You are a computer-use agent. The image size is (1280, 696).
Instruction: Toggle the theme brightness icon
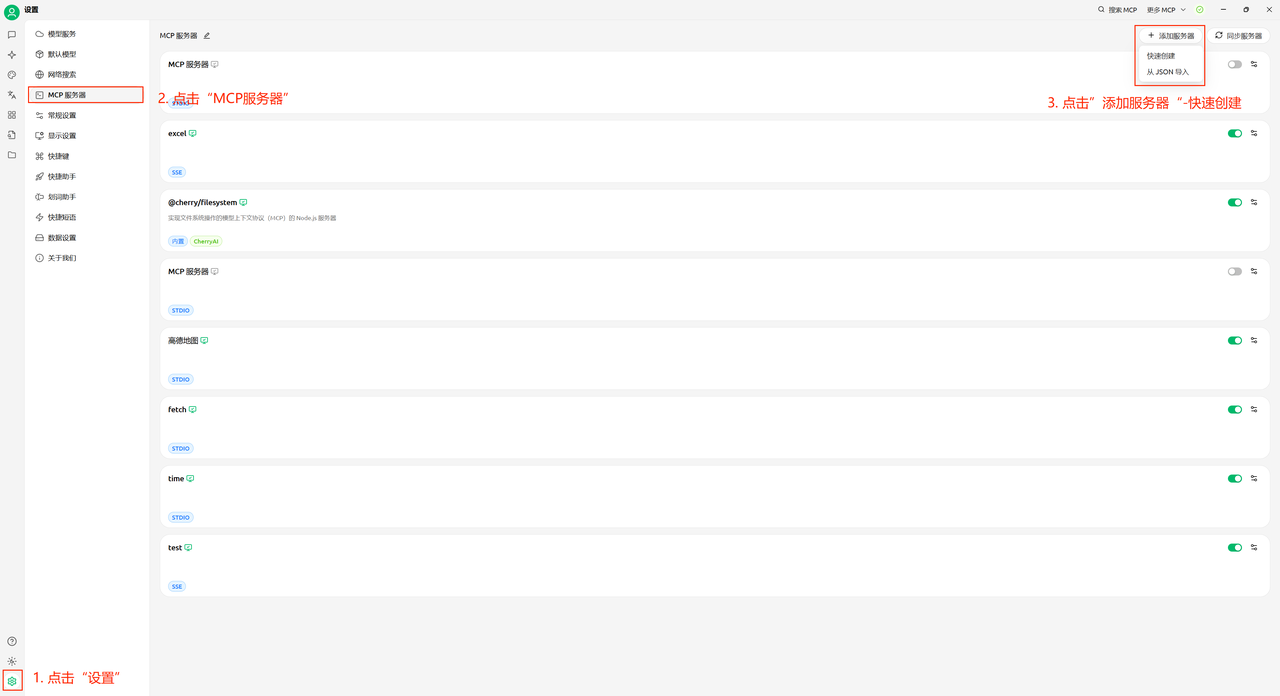click(12, 661)
